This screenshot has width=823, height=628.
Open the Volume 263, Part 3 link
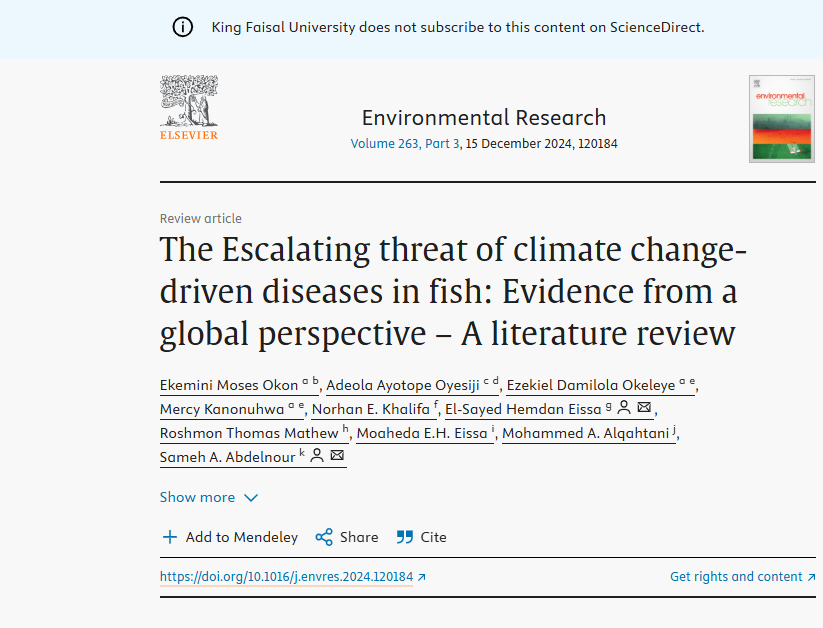[405, 144]
